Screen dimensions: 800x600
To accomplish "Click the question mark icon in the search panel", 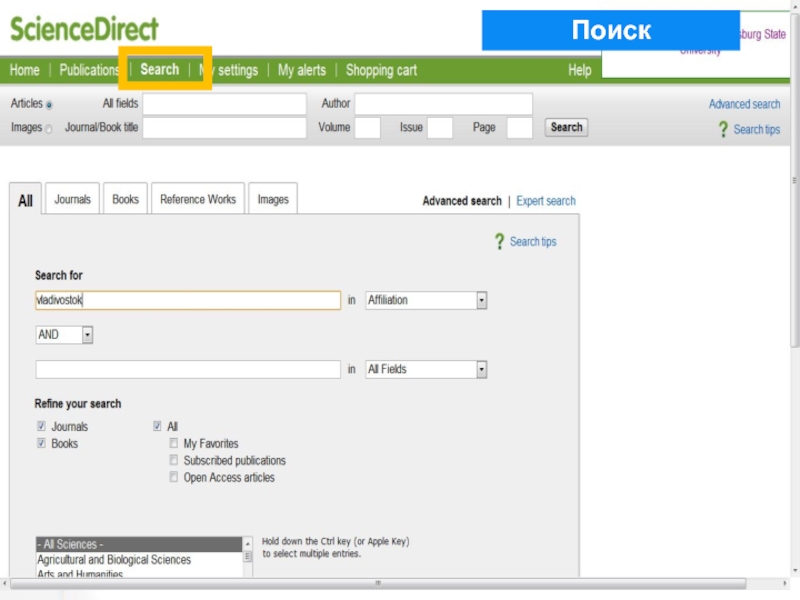I will click(x=499, y=241).
